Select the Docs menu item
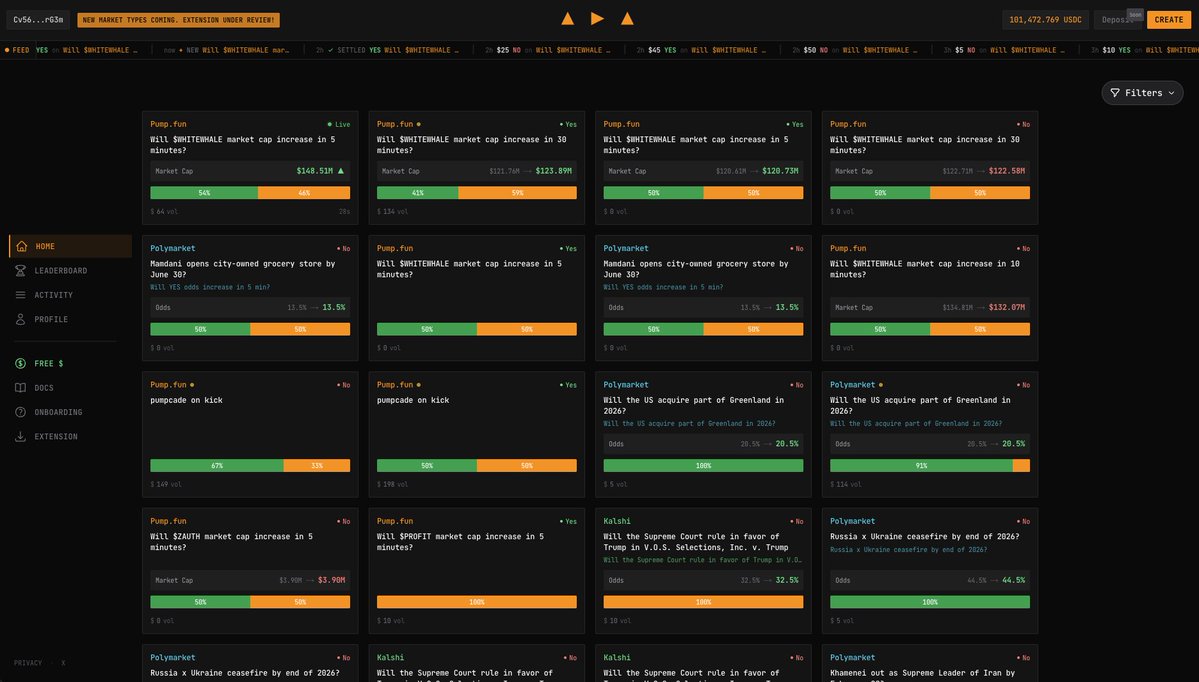This screenshot has height=682, width=1199. 44,388
